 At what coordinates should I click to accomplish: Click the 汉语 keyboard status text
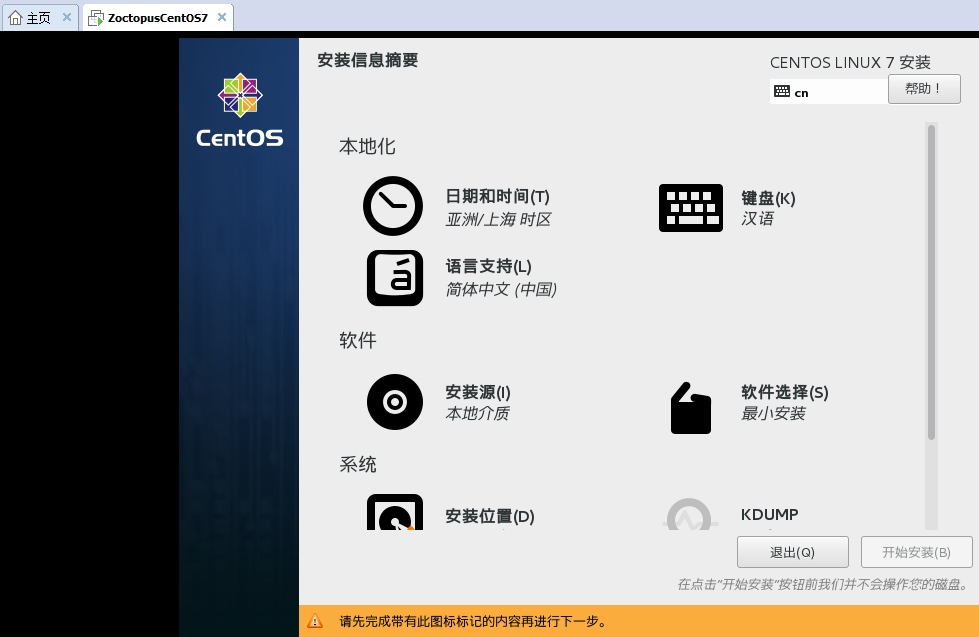click(x=757, y=219)
